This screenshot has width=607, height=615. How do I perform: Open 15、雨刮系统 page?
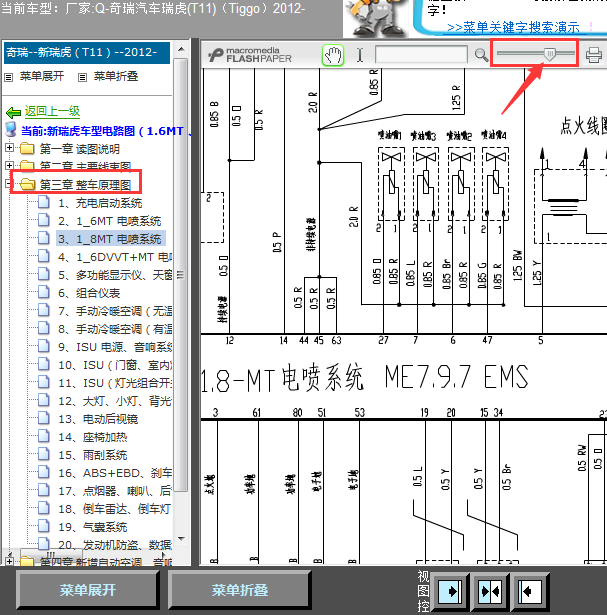[93, 455]
